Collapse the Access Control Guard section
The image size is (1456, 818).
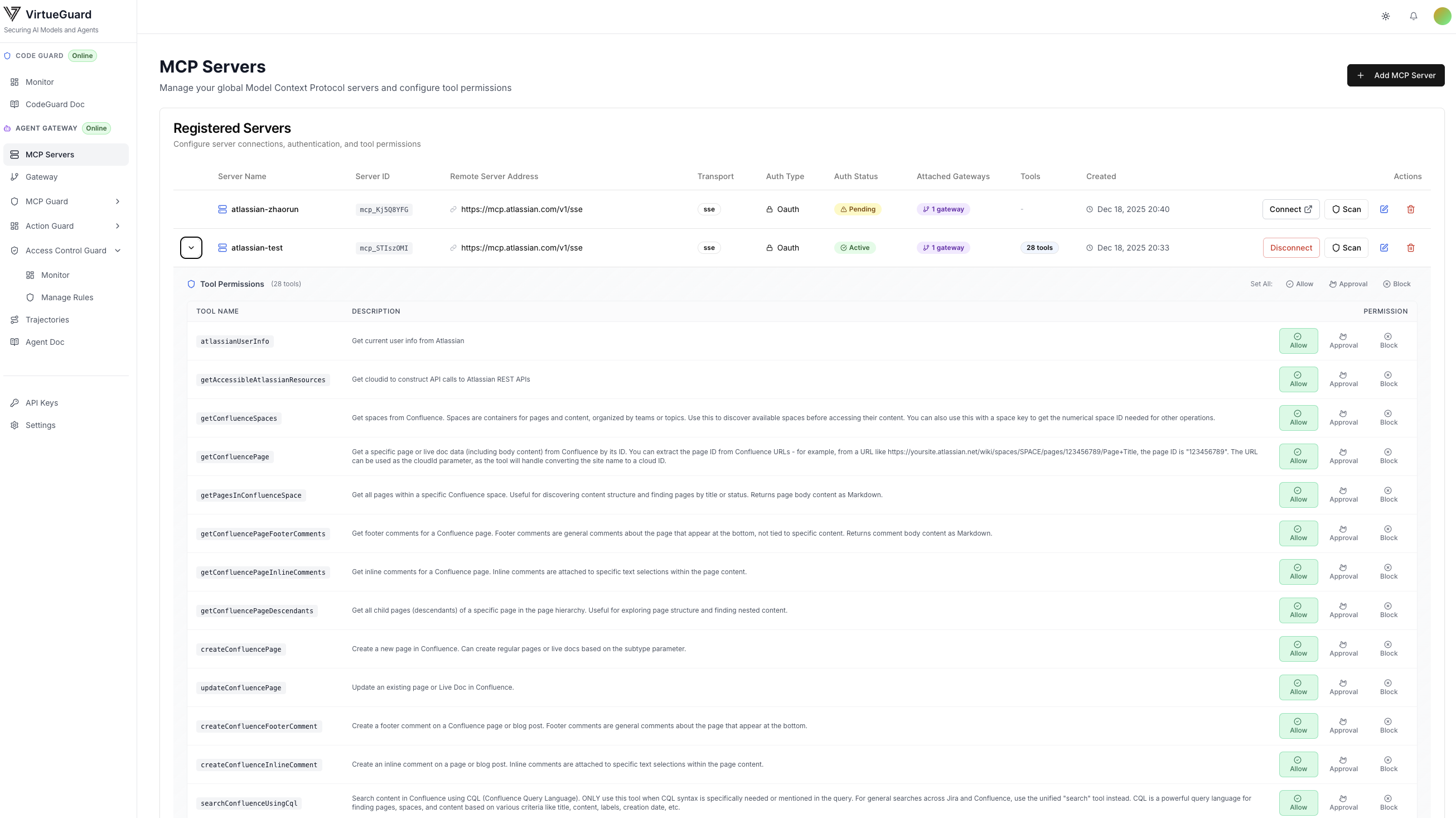tap(118, 251)
